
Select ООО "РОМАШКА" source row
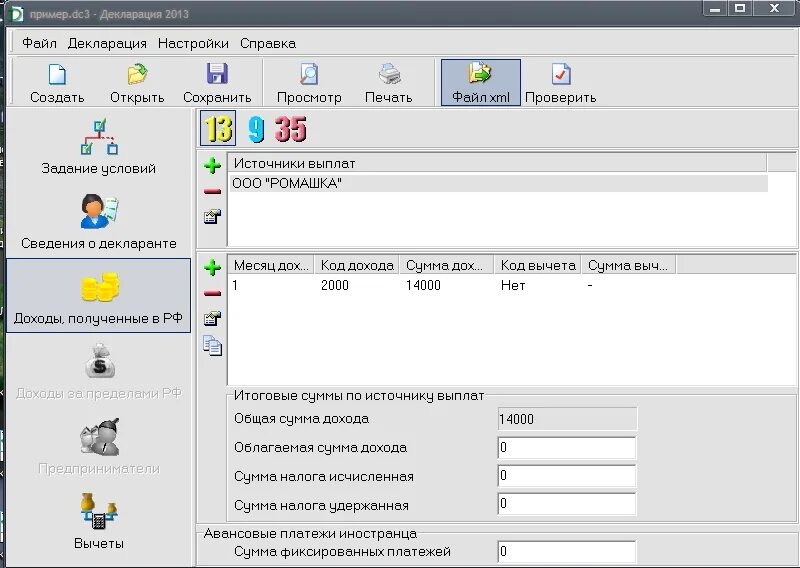(x=498, y=183)
